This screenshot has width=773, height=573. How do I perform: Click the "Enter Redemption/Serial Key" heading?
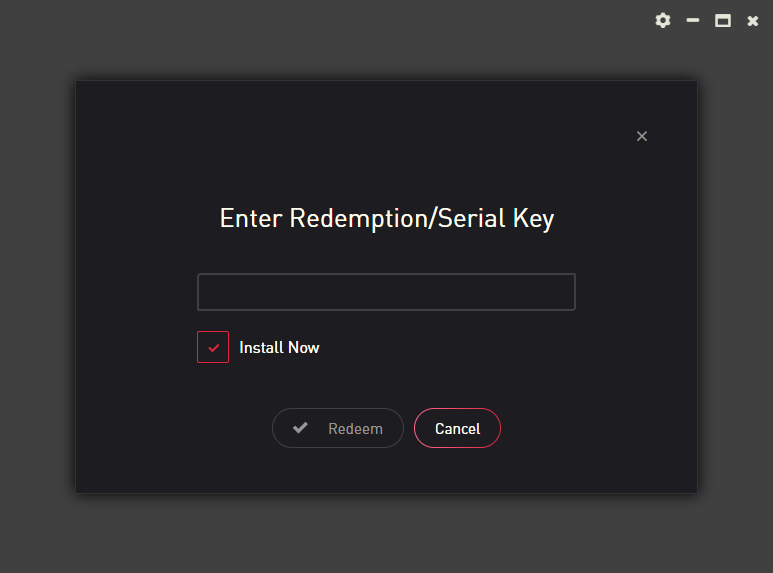pyautogui.click(x=386, y=218)
